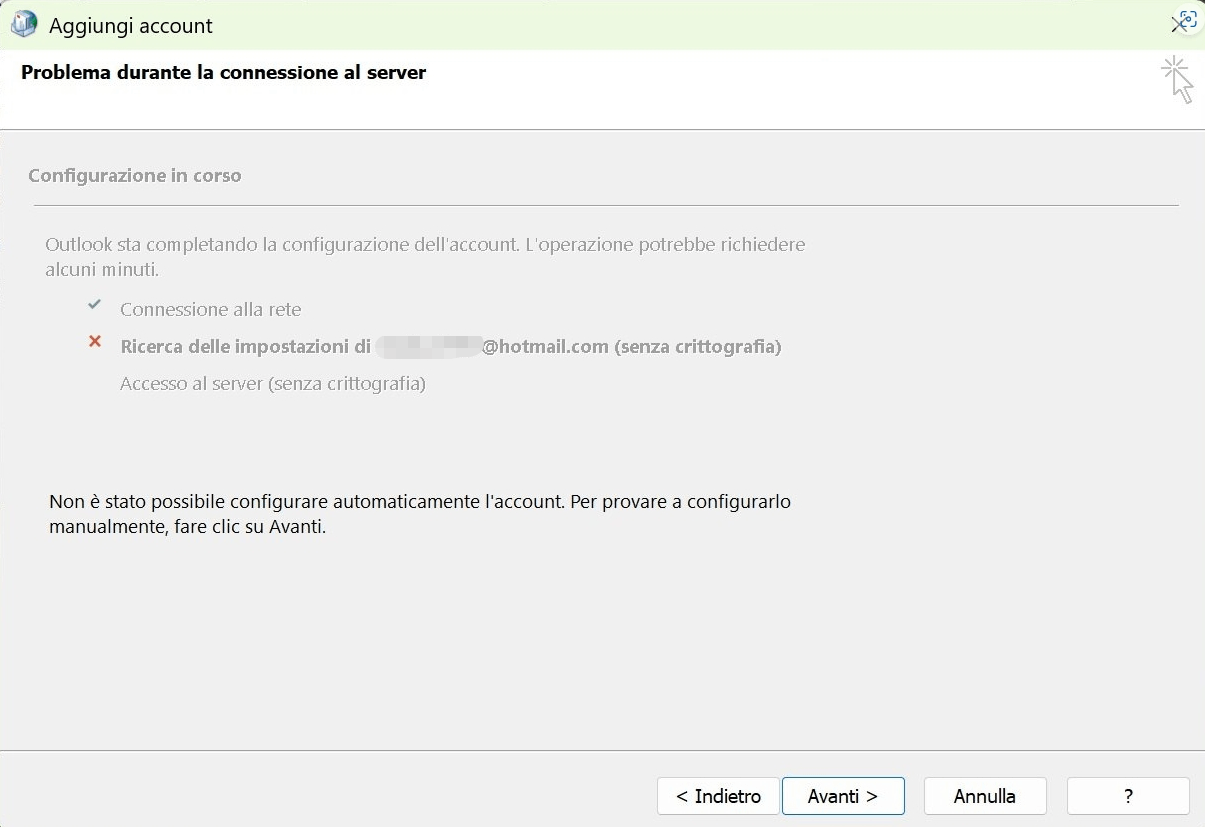Click the visual search capture icon
Viewport: 1205px width, 827px height.
coord(1187,18)
